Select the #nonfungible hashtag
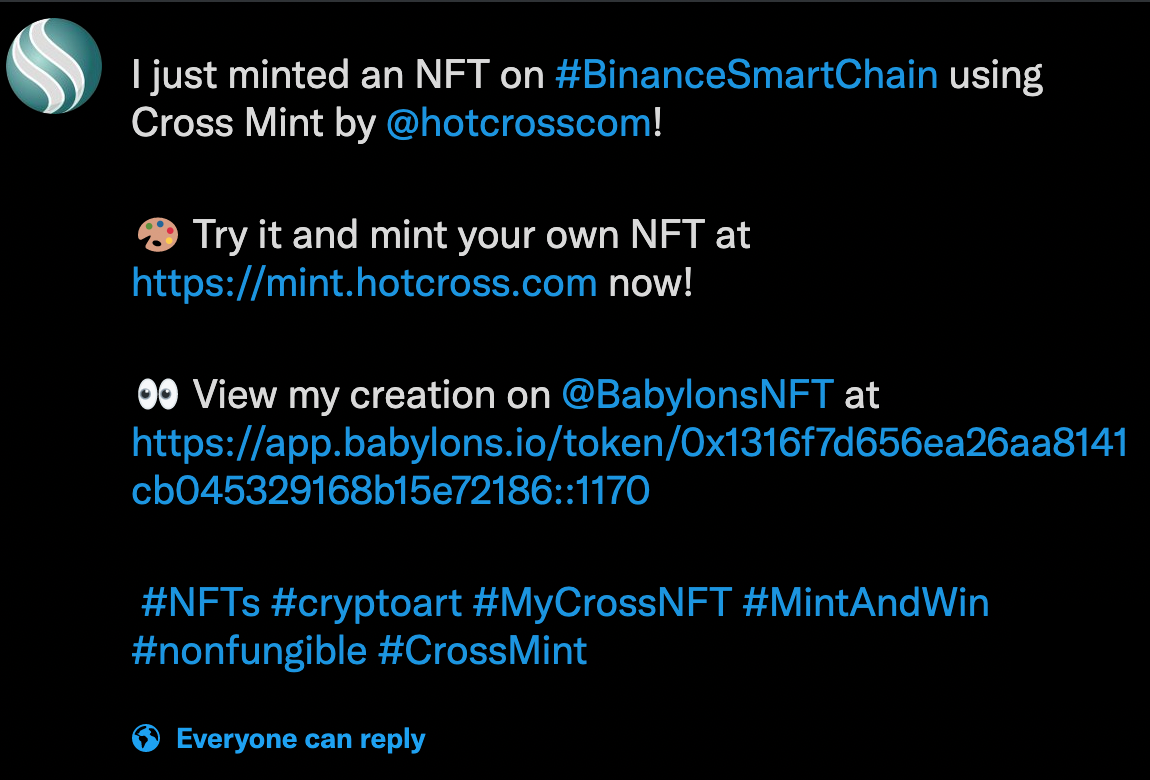Image resolution: width=1150 pixels, height=780 pixels. tap(249, 650)
